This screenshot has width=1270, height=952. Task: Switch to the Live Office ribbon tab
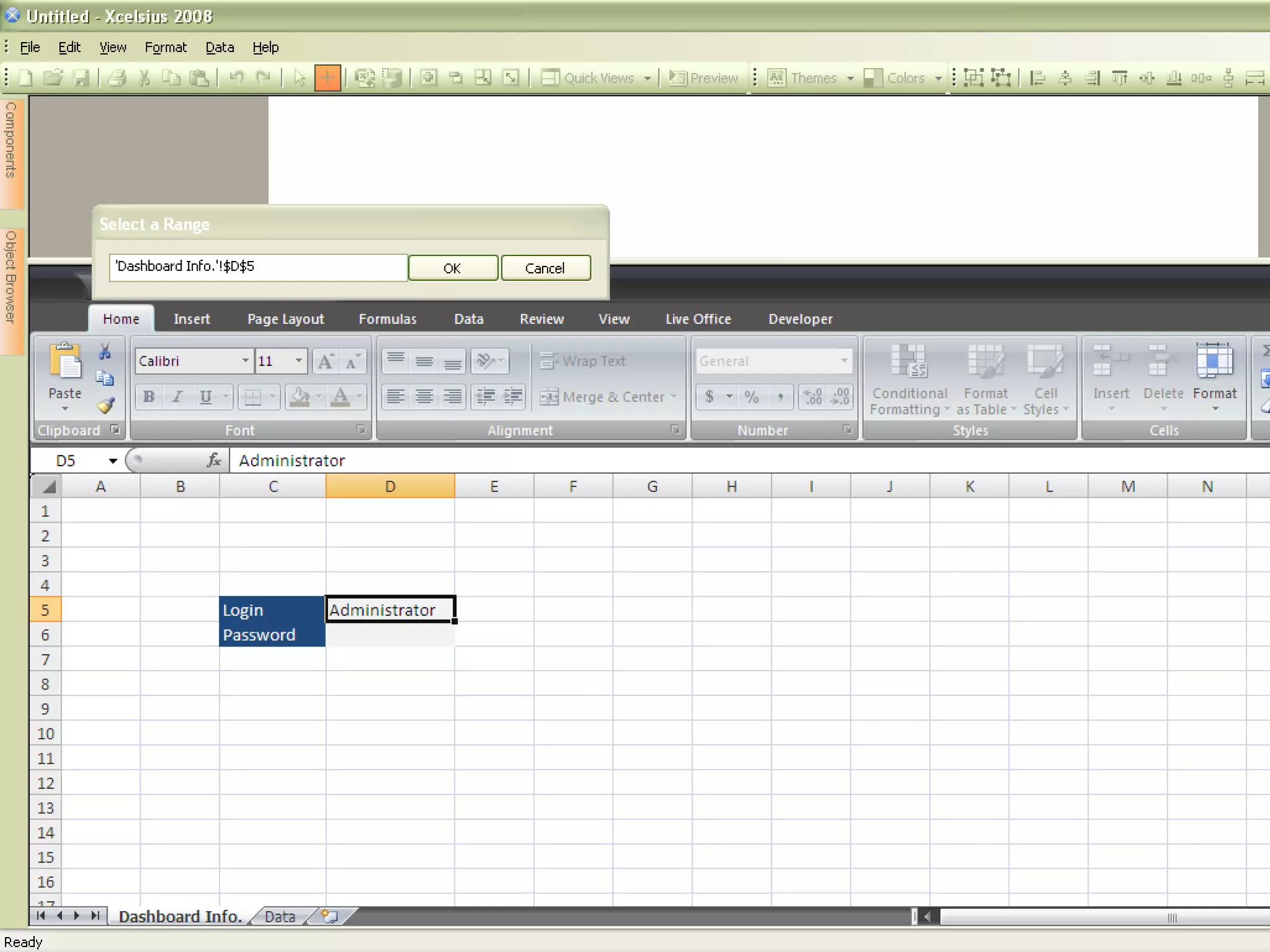(x=698, y=319)
